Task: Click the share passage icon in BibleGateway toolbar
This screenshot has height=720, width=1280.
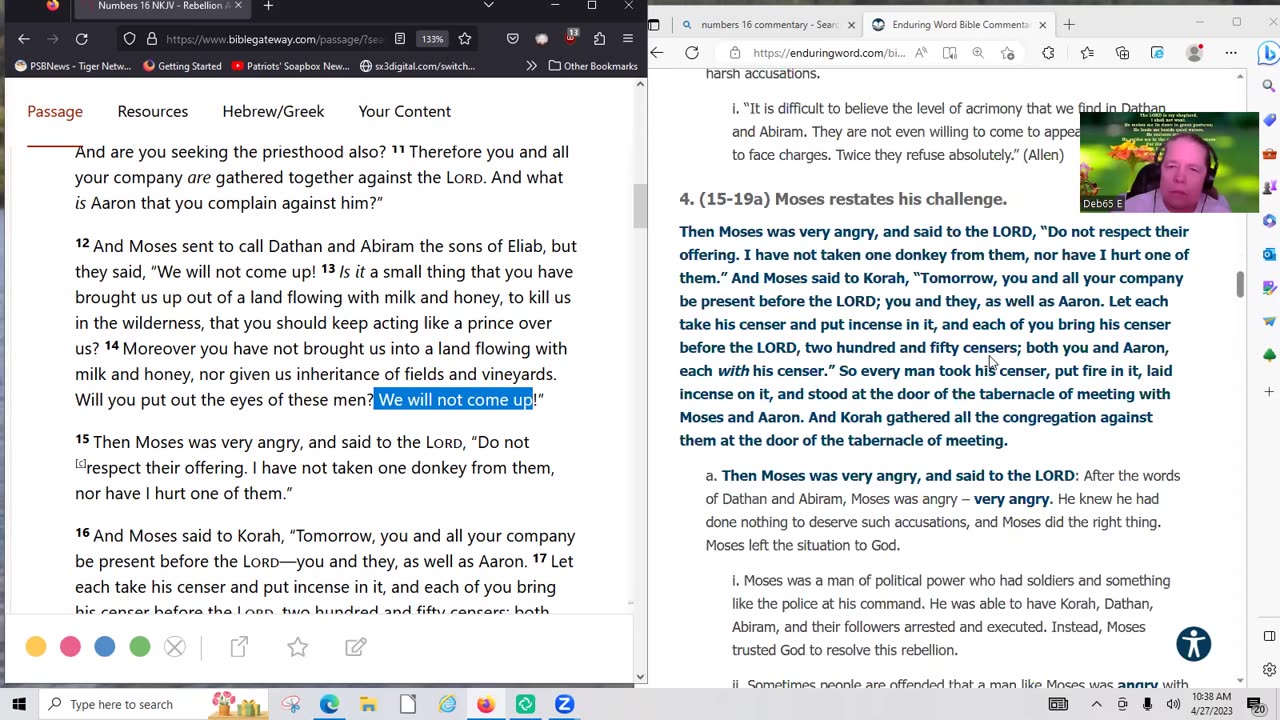Action: [239, 647]
